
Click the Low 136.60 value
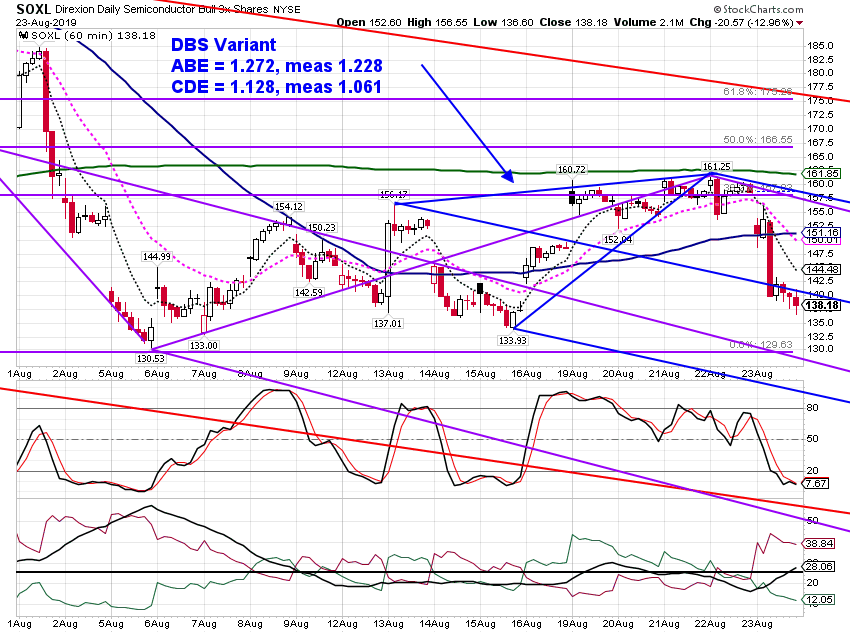click(x=504, y=22)
